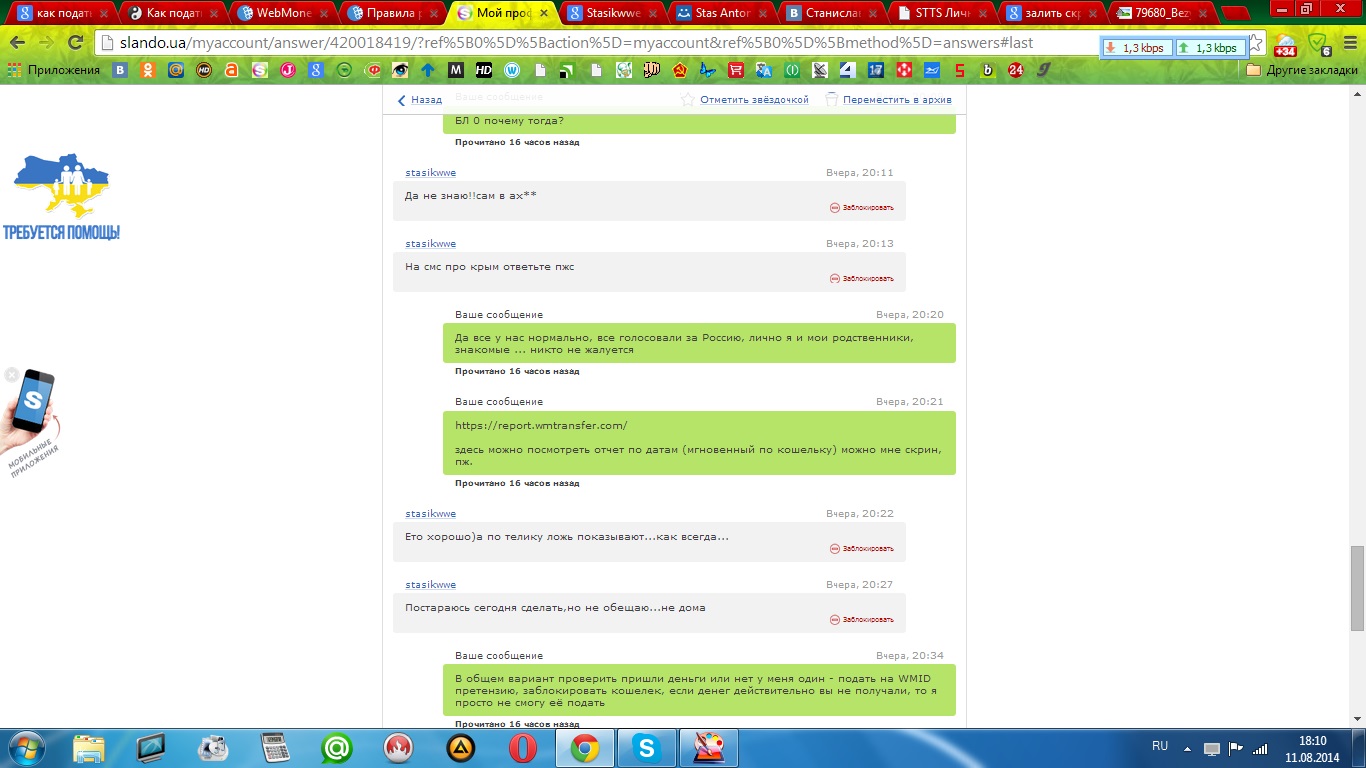Click the report.wmtransfer.com URL text
The height and width of the screenshot is (768, 1366).
(x=541, y=426)
